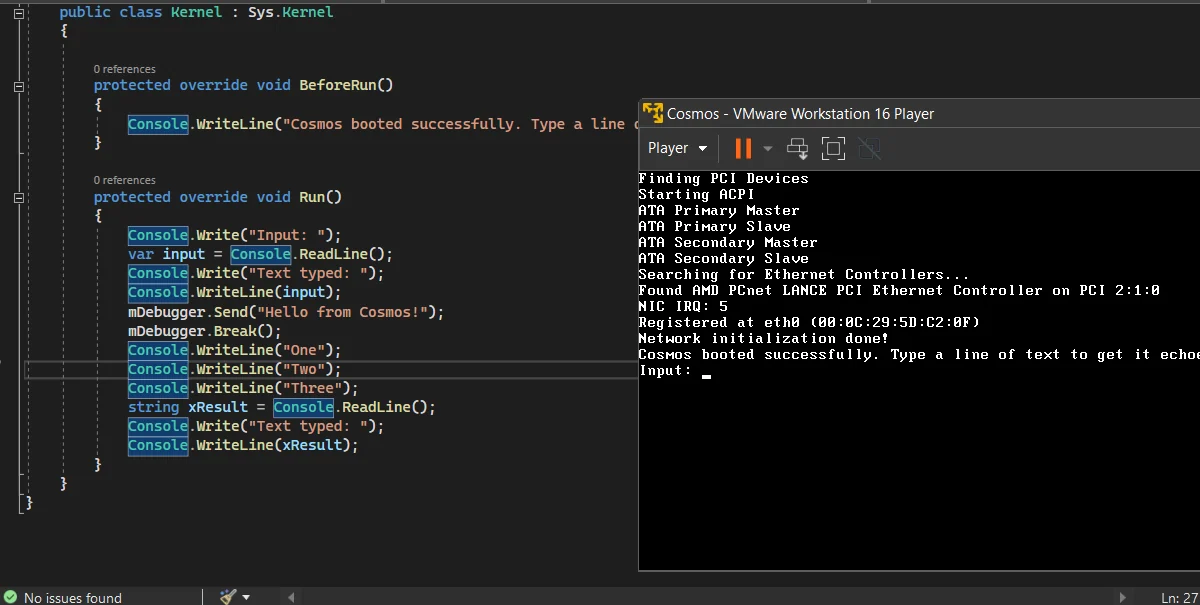This screenshot has width=1200, height=605.
Task: Click 'var input' variable declaration
Action: 166,254
